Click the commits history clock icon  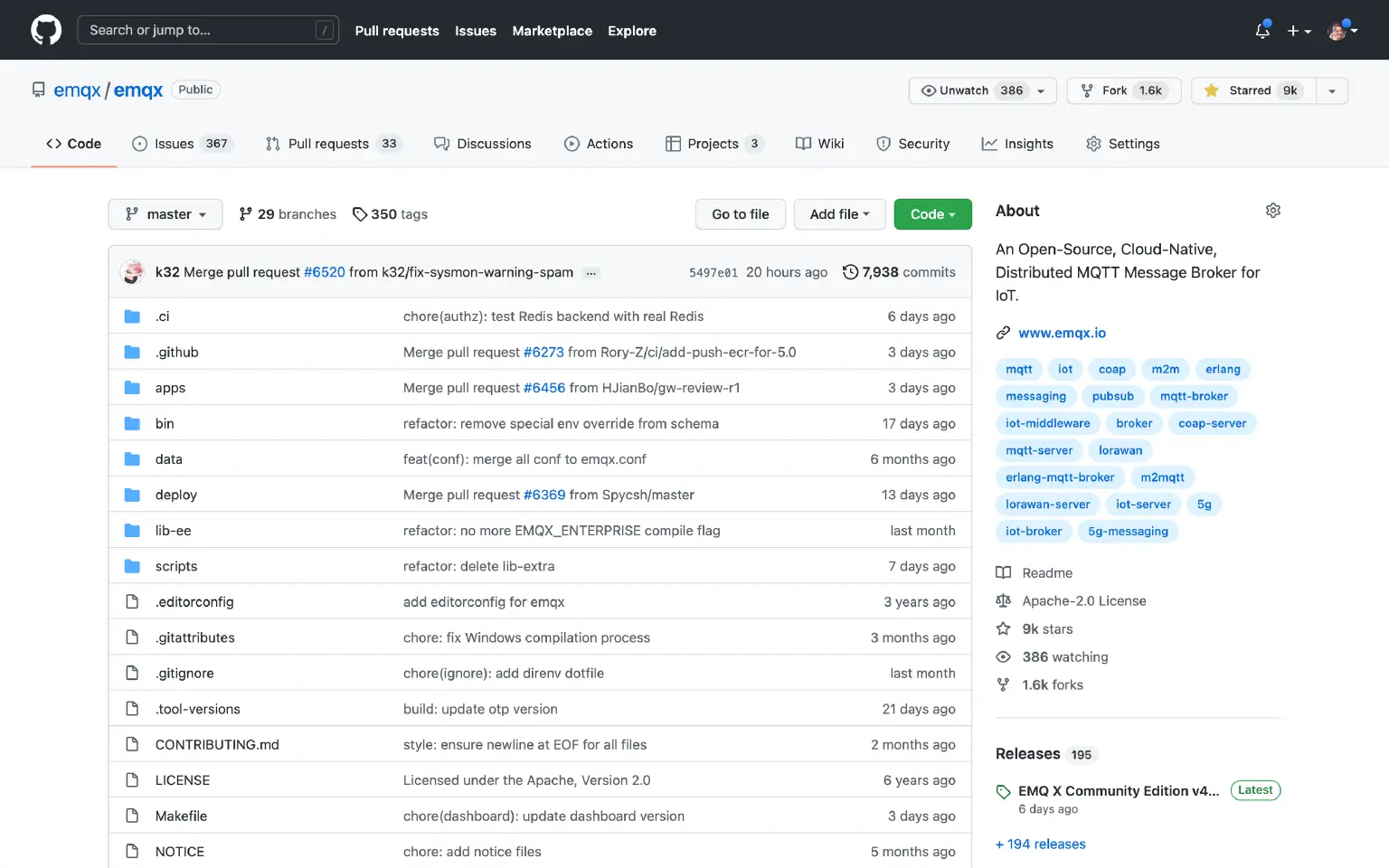tap(850, 271)
